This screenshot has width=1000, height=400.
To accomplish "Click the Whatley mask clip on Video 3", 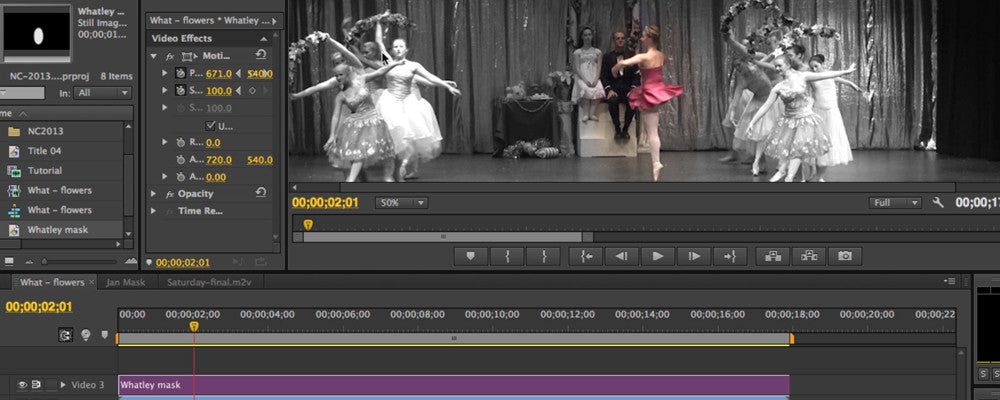I will 450,384.
